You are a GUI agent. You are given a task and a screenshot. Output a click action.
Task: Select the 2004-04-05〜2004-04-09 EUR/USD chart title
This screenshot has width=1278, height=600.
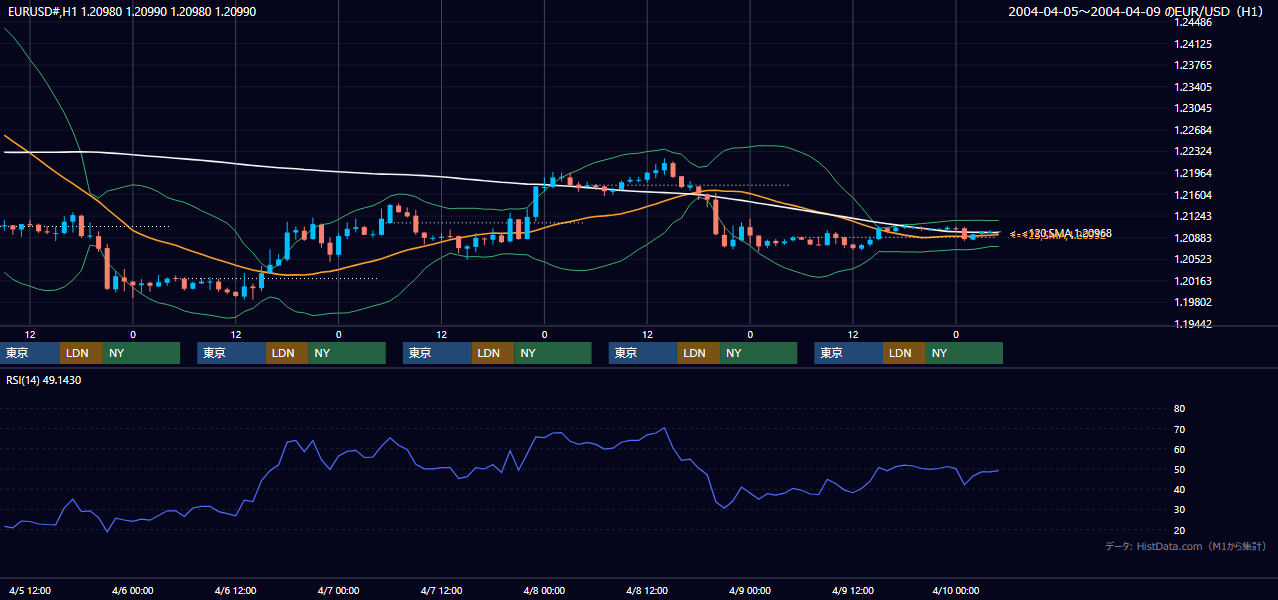tap(1137, 12)
